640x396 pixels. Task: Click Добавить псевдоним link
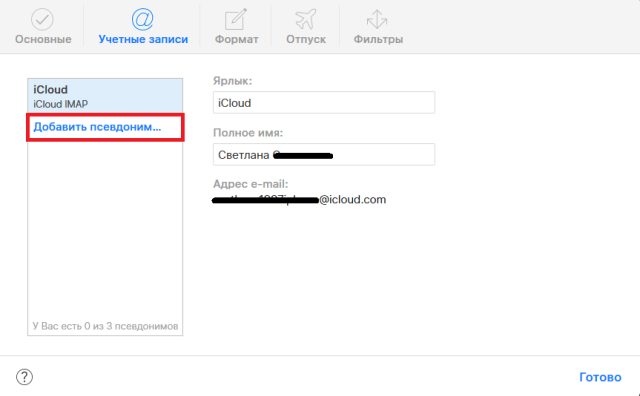tap(97, 127)
